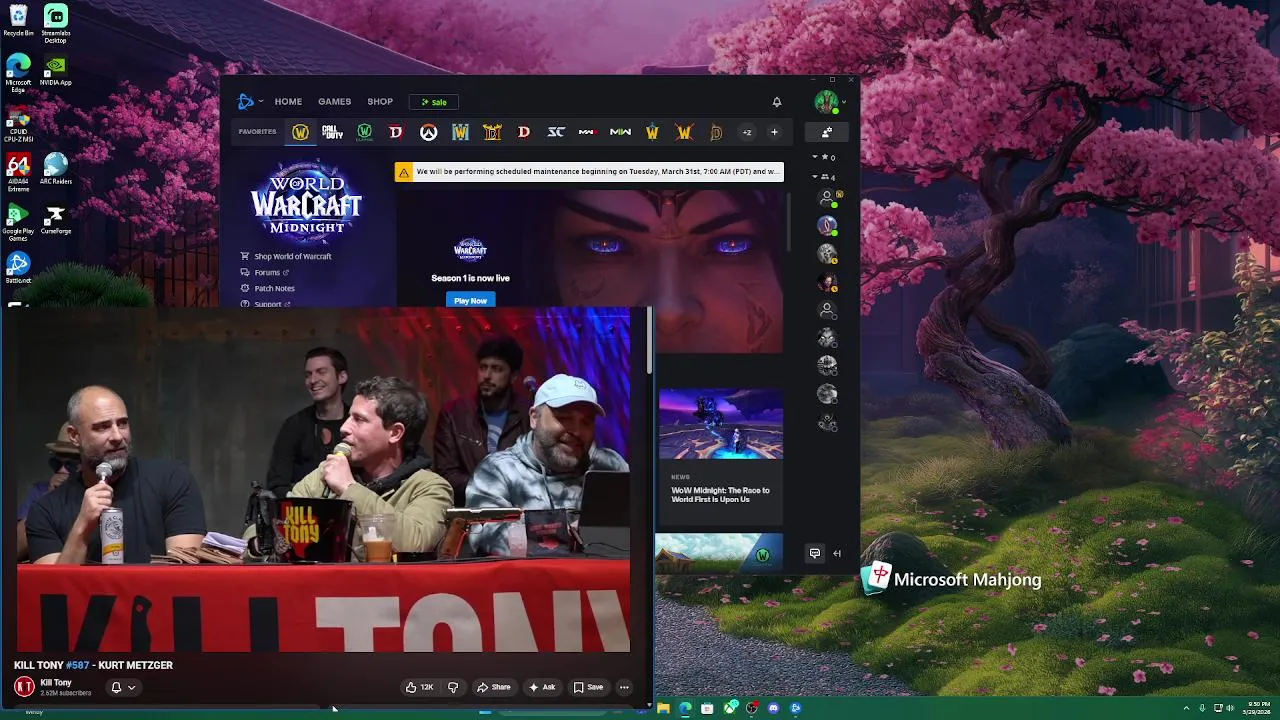
Task: Switch to the GAMES tab
Action: coord(334,101)
